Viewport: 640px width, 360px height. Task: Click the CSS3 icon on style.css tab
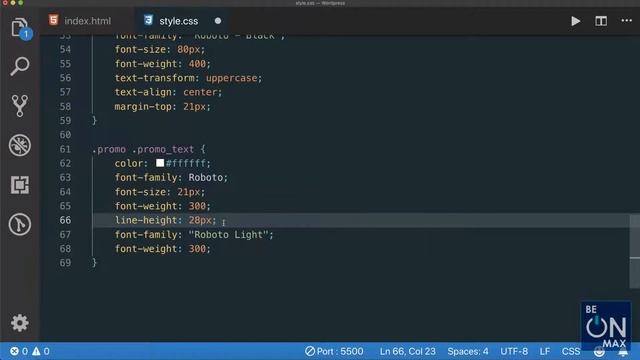click(x=148, y=20)
